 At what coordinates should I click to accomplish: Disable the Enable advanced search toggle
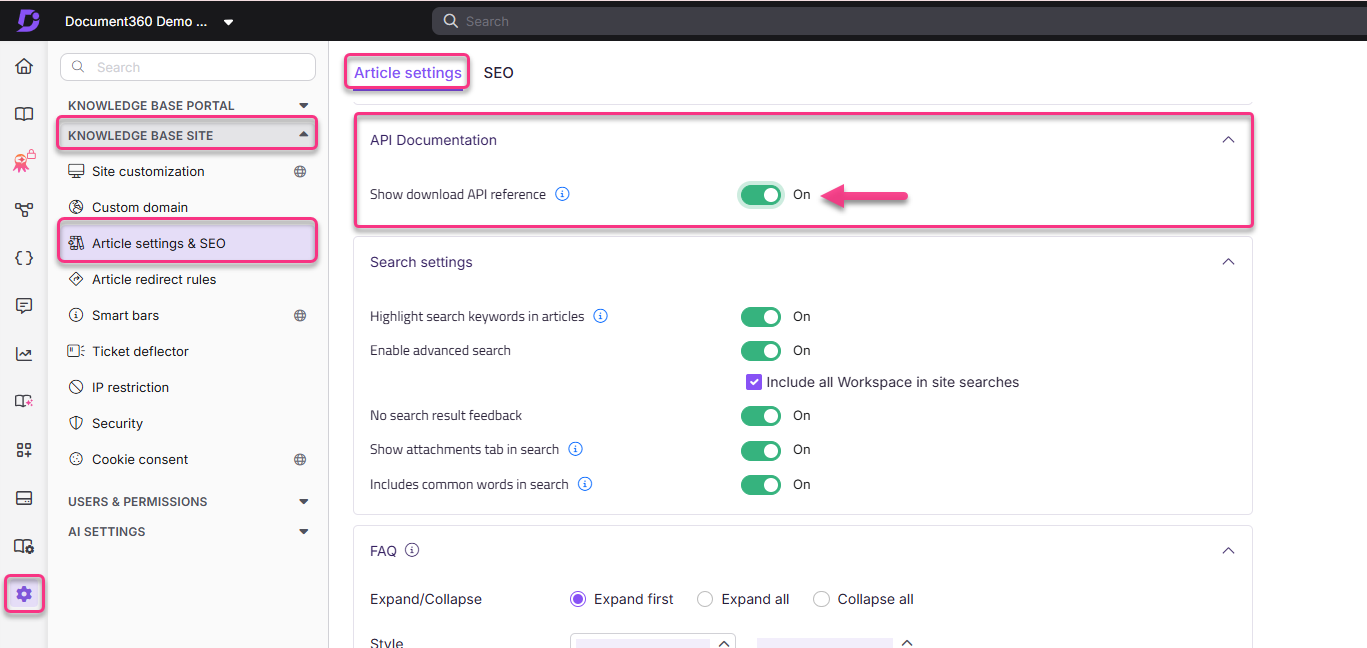pyautogui.click(x=760, y=351)
